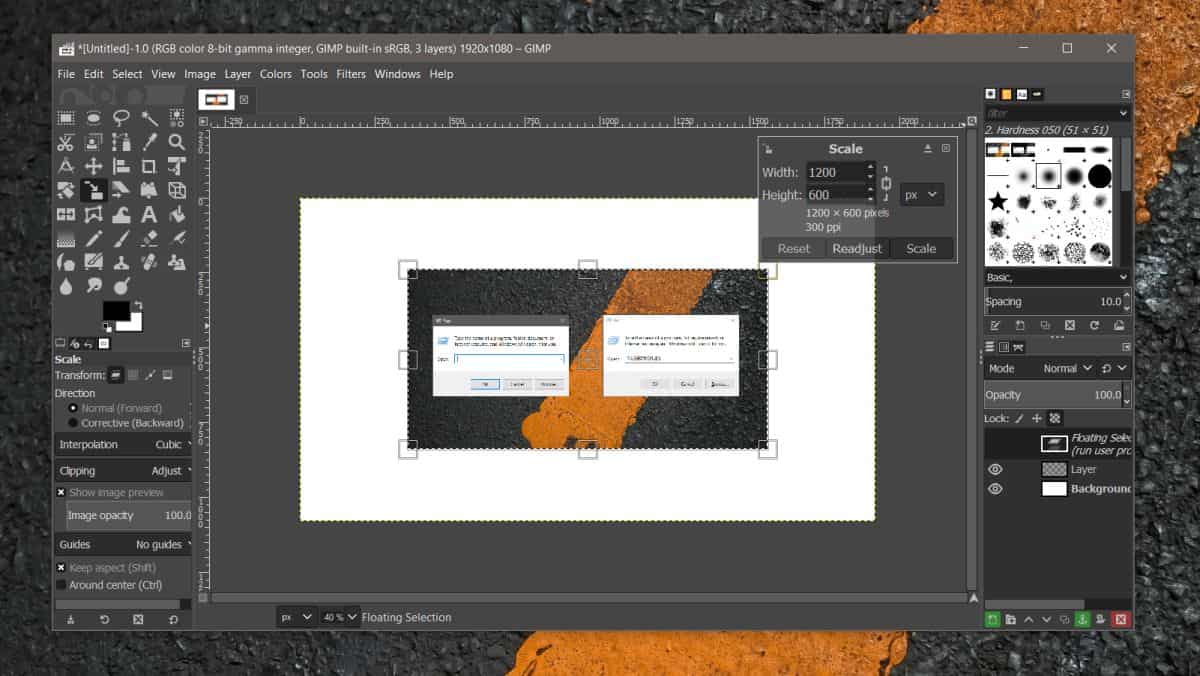1200x676 pixels.
Task: Toggle the width-height chain link in Scale
Action: (886, 184)
